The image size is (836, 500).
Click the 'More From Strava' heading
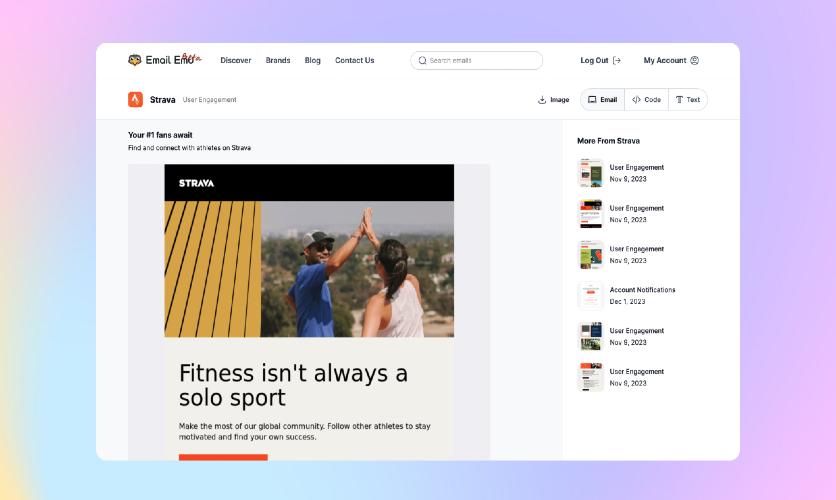[x=608, y=141]
